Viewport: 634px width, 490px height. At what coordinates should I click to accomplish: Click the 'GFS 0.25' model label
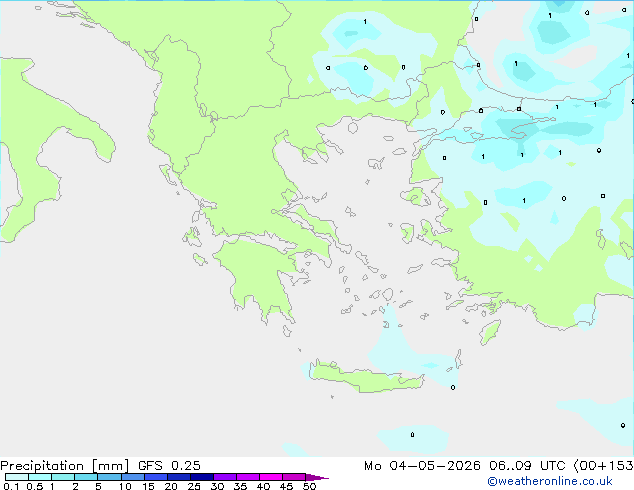[169, 466]
